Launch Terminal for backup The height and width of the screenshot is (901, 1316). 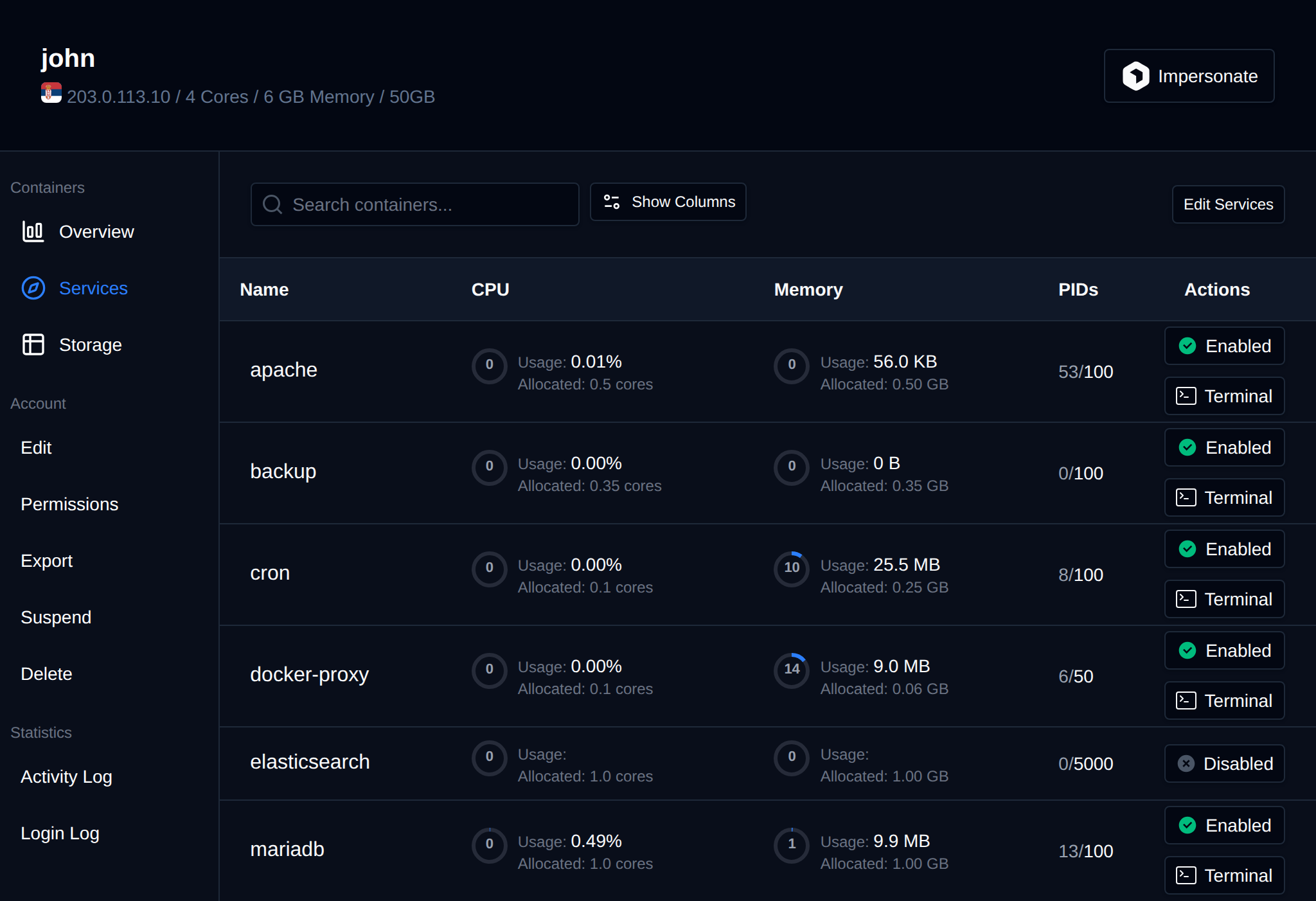pos(1225,497)
